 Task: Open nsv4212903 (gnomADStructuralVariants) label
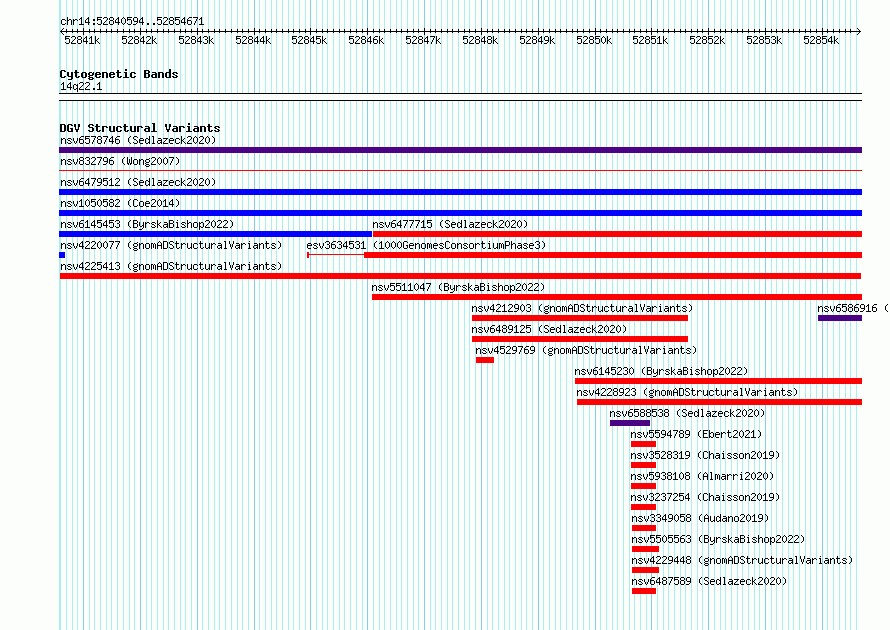click(582, 308)
